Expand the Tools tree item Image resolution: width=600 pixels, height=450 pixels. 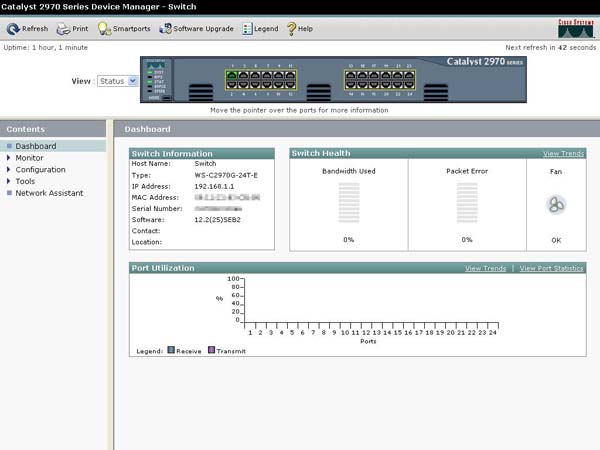8,181
